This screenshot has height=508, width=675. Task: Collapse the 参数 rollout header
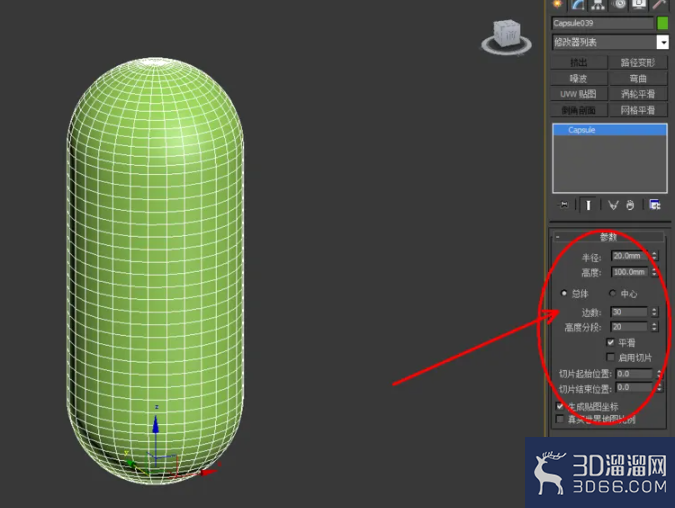(609, 237)
